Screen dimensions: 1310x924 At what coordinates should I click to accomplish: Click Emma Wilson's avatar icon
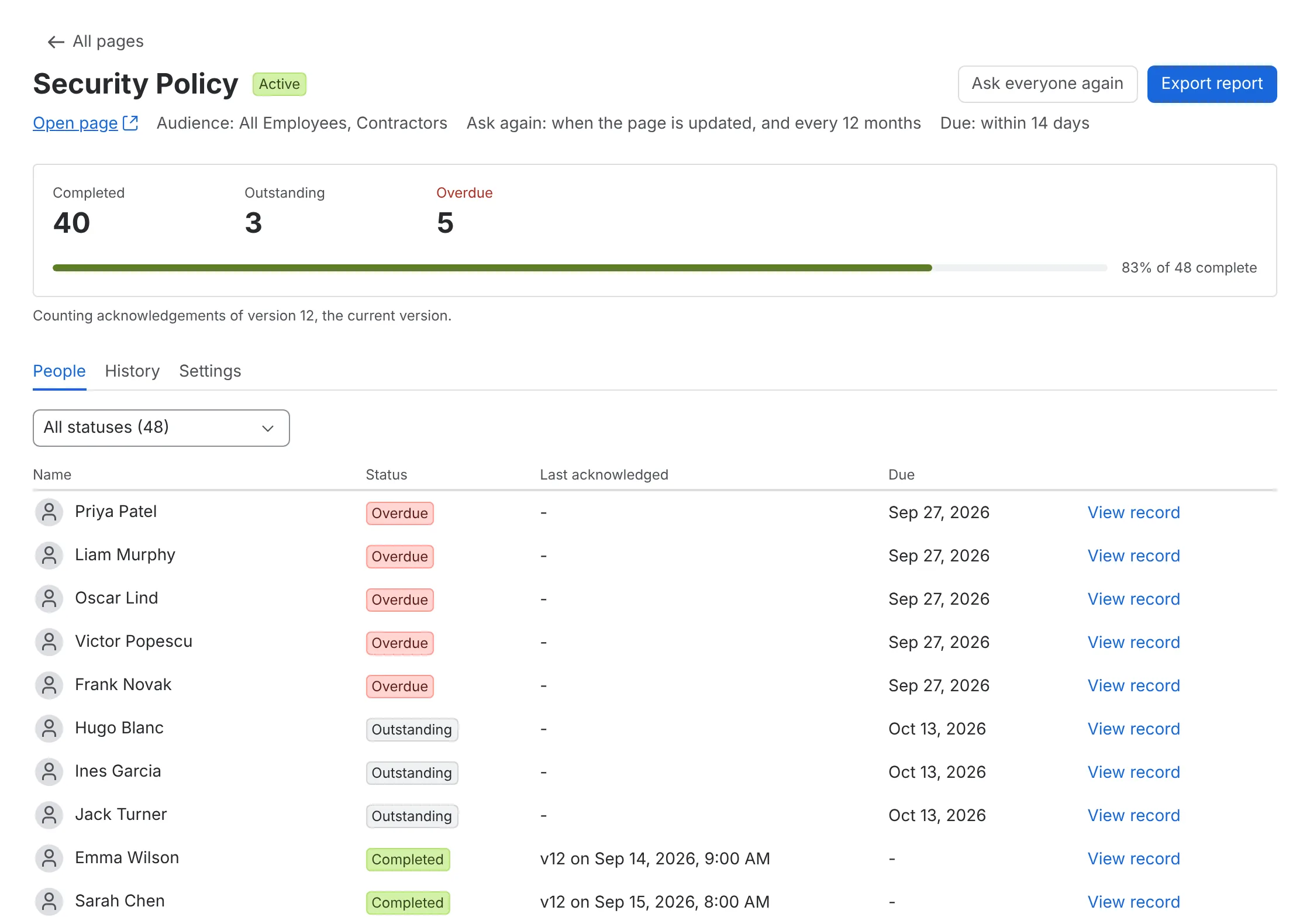click(49, 859)
